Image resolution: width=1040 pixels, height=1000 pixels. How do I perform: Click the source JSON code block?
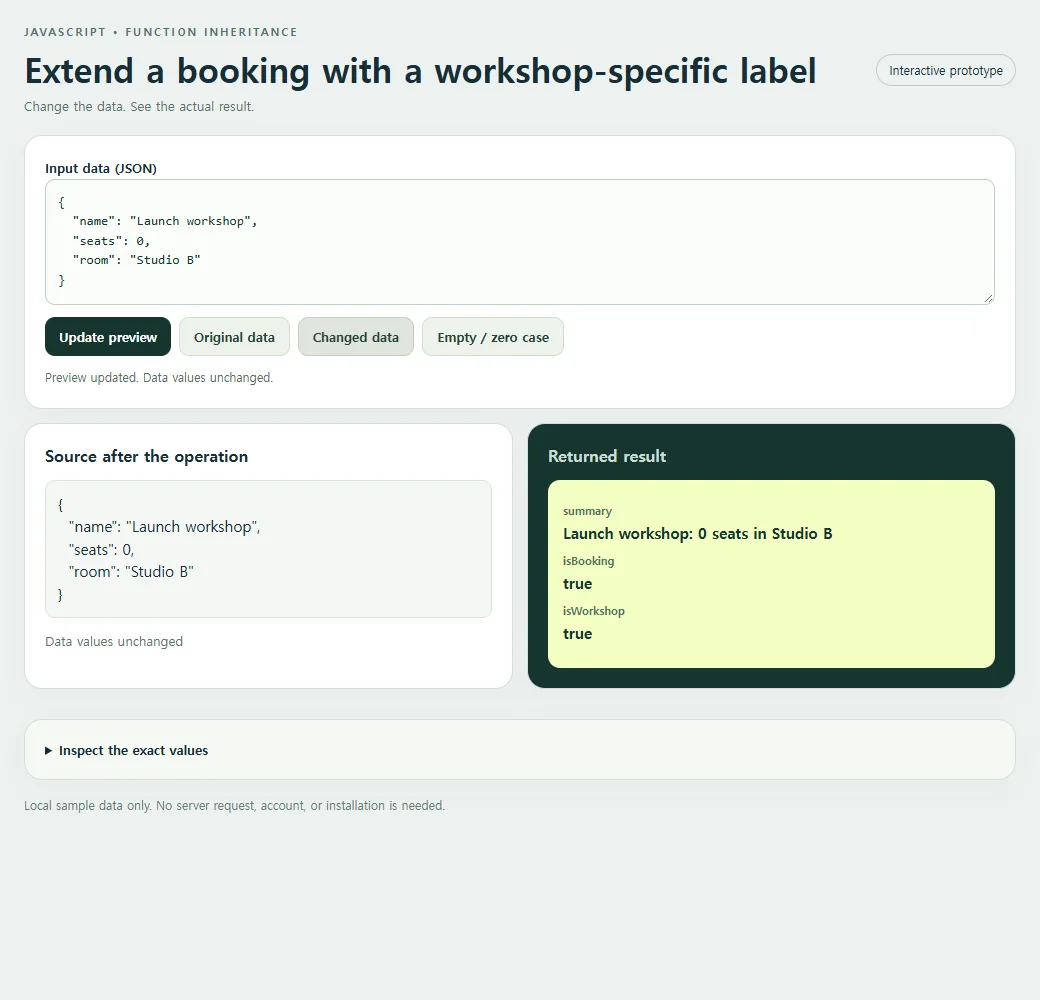pos(268,549)
